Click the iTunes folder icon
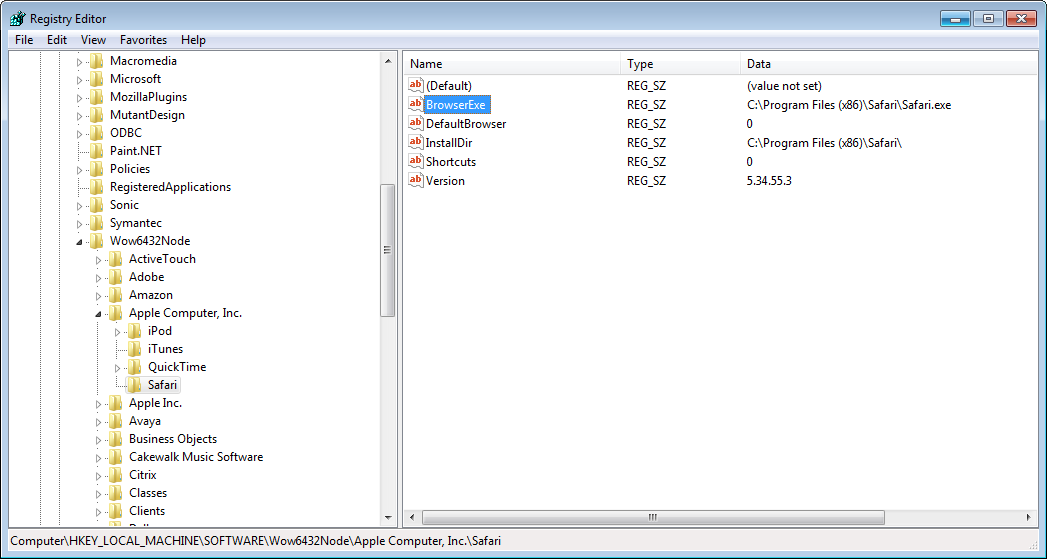This screenshot has width=1047, height=559. click(135, 349)
